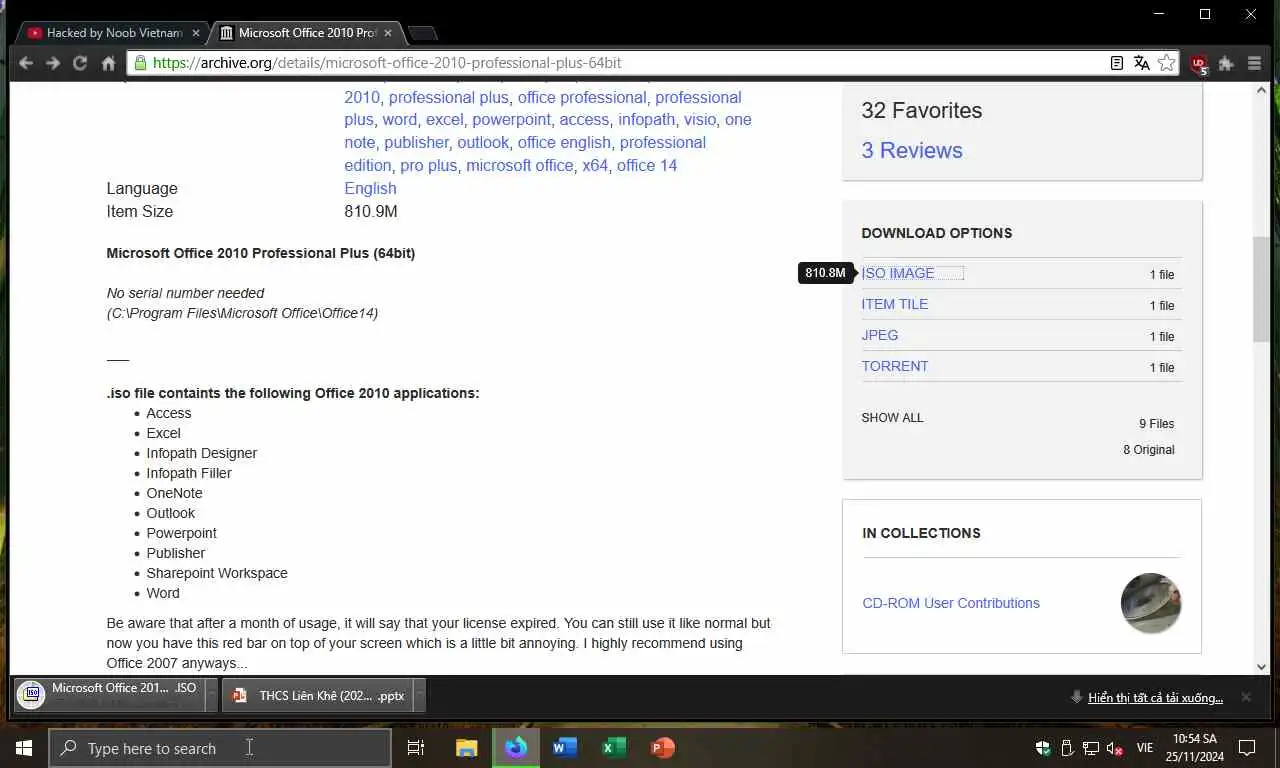Click the English language link
Screen dimensions: 1280x768
(370, 188)
